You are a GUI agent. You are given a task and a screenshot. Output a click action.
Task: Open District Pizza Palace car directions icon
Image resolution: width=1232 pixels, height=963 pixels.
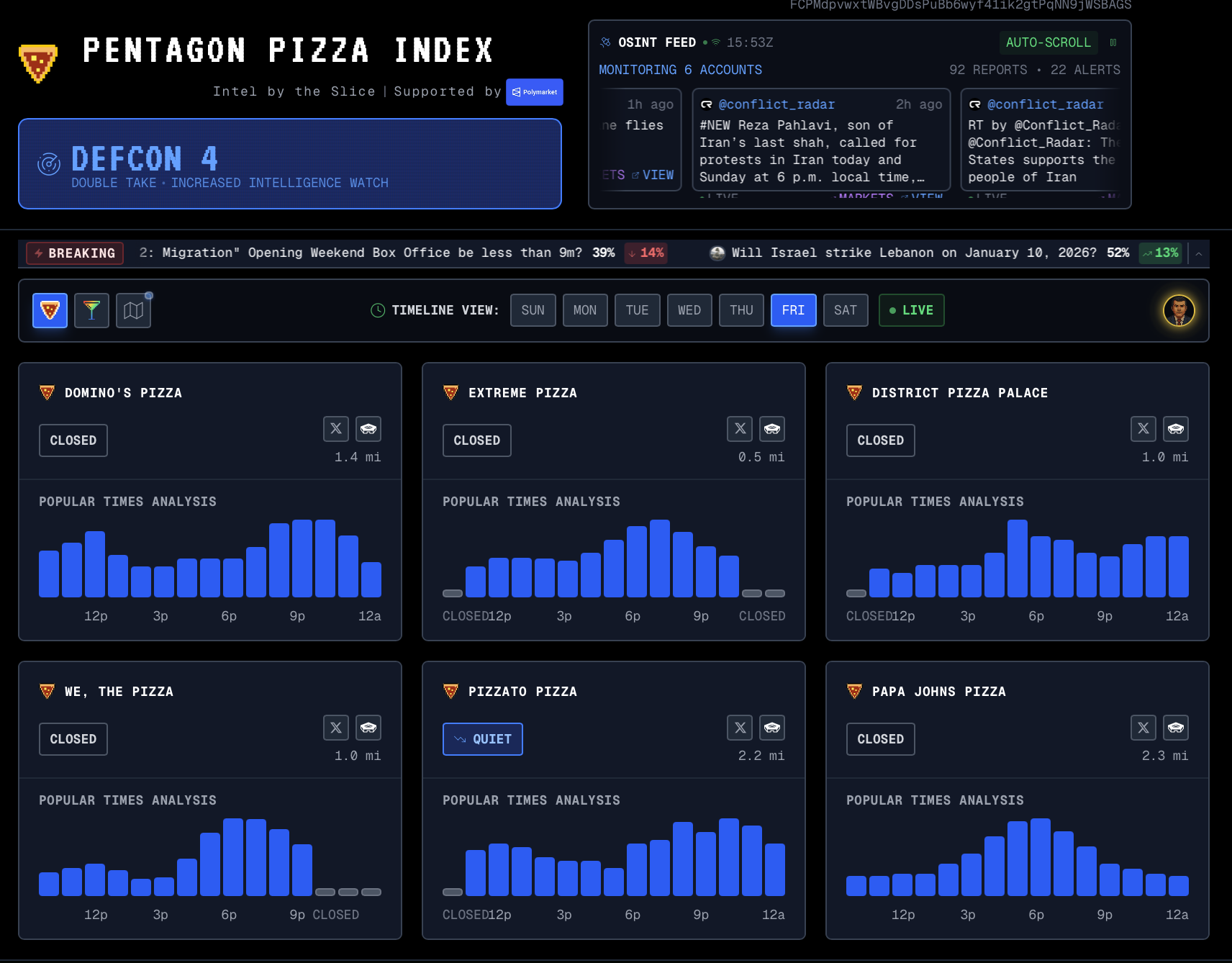[1176, 429]
